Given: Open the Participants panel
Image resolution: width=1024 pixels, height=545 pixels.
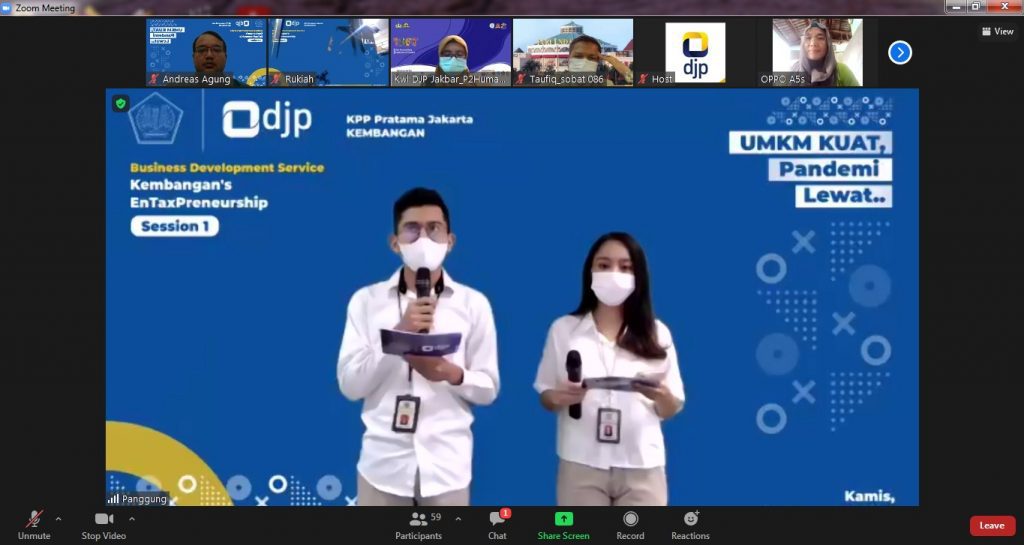Looking at the screenshot, I should coord(419,525).
